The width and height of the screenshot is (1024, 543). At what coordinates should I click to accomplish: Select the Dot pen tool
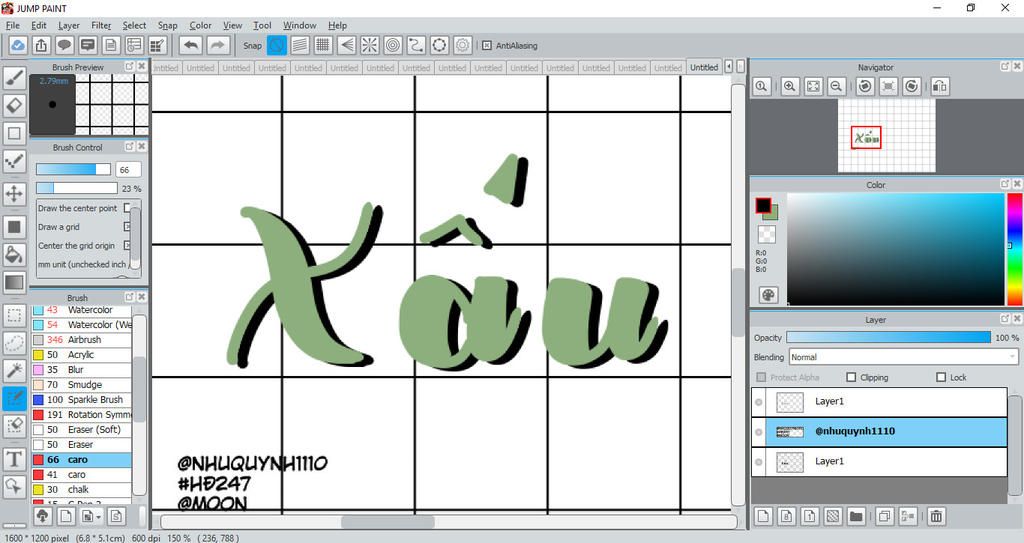14,161
